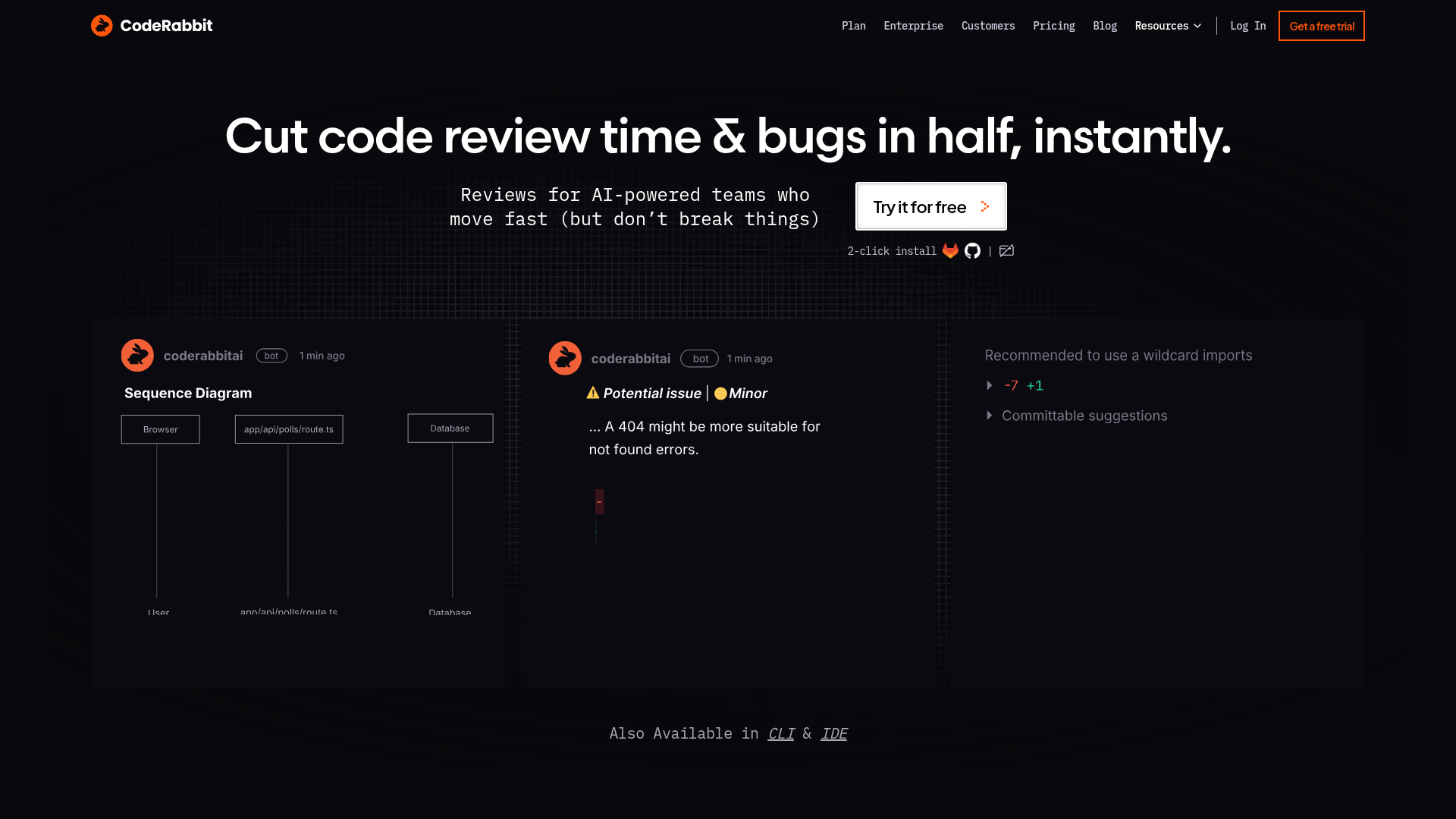Click the Browser box in diagram
Screen dimensions: 1456x819
(160, 429)
